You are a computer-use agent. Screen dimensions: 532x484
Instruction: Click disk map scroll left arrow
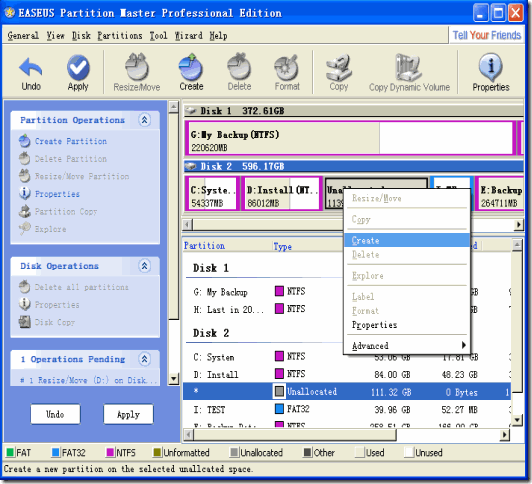pos(188,224)
